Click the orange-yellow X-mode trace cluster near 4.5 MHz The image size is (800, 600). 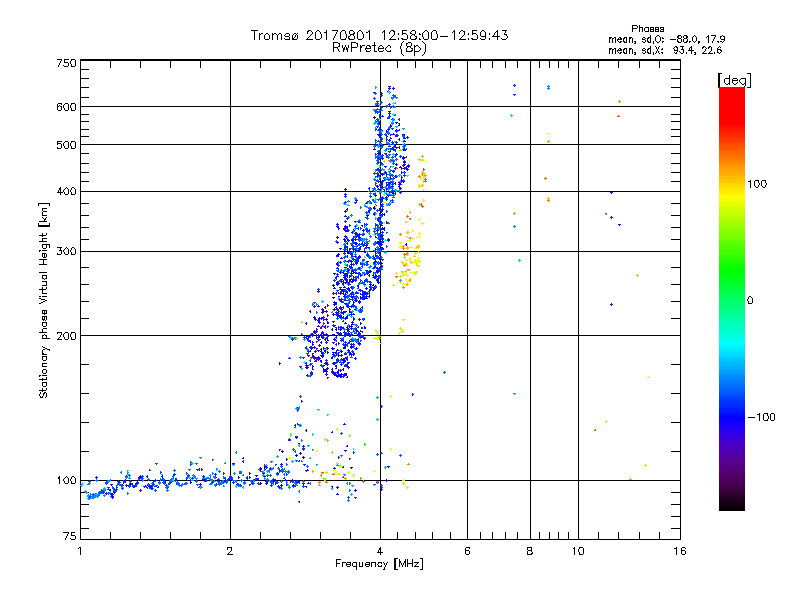click(409, 250)
